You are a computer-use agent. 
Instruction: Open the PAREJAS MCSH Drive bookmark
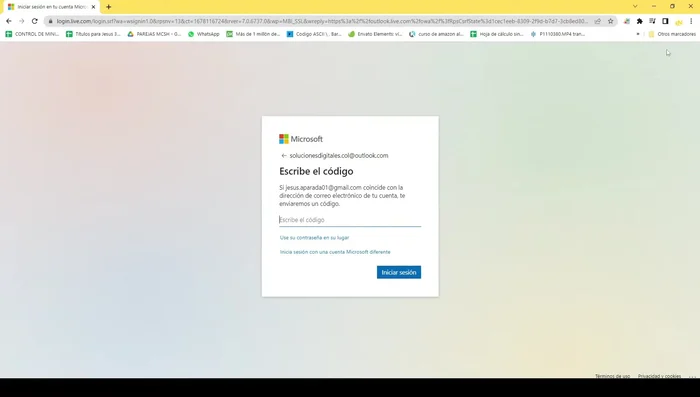(x=154, y=34)
